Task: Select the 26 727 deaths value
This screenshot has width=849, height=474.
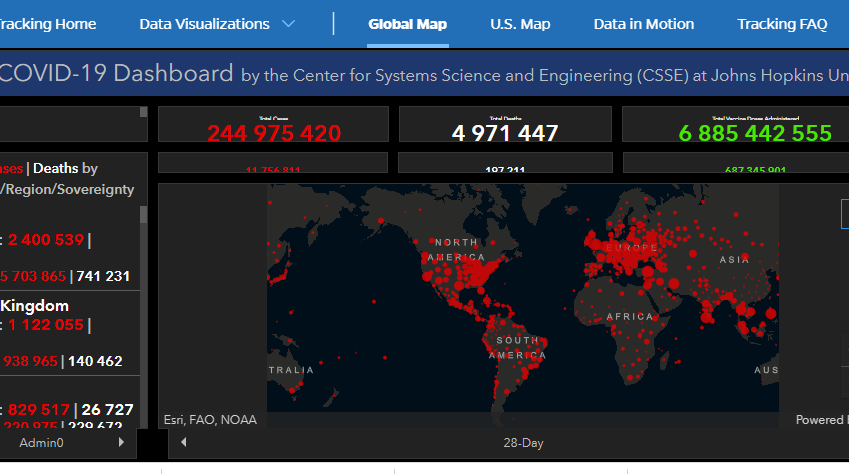Action: (x=107, y=410)
